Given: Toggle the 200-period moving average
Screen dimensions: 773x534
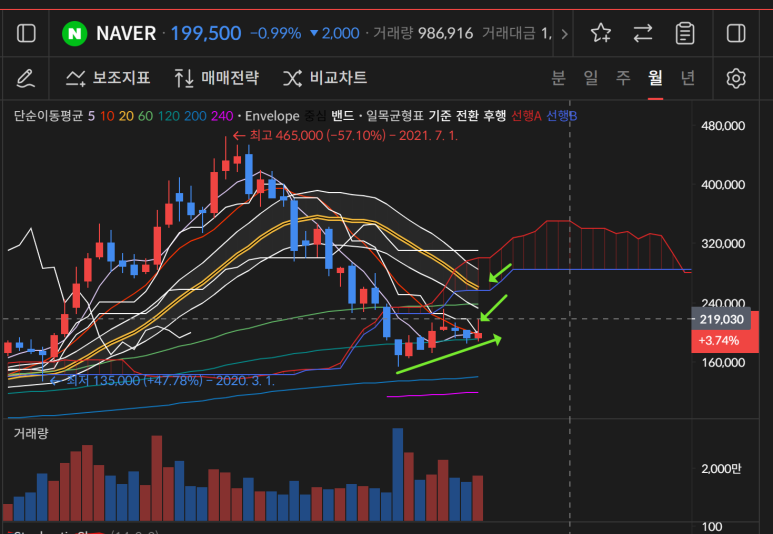Looking at the screenshot, I should (195, 116).
